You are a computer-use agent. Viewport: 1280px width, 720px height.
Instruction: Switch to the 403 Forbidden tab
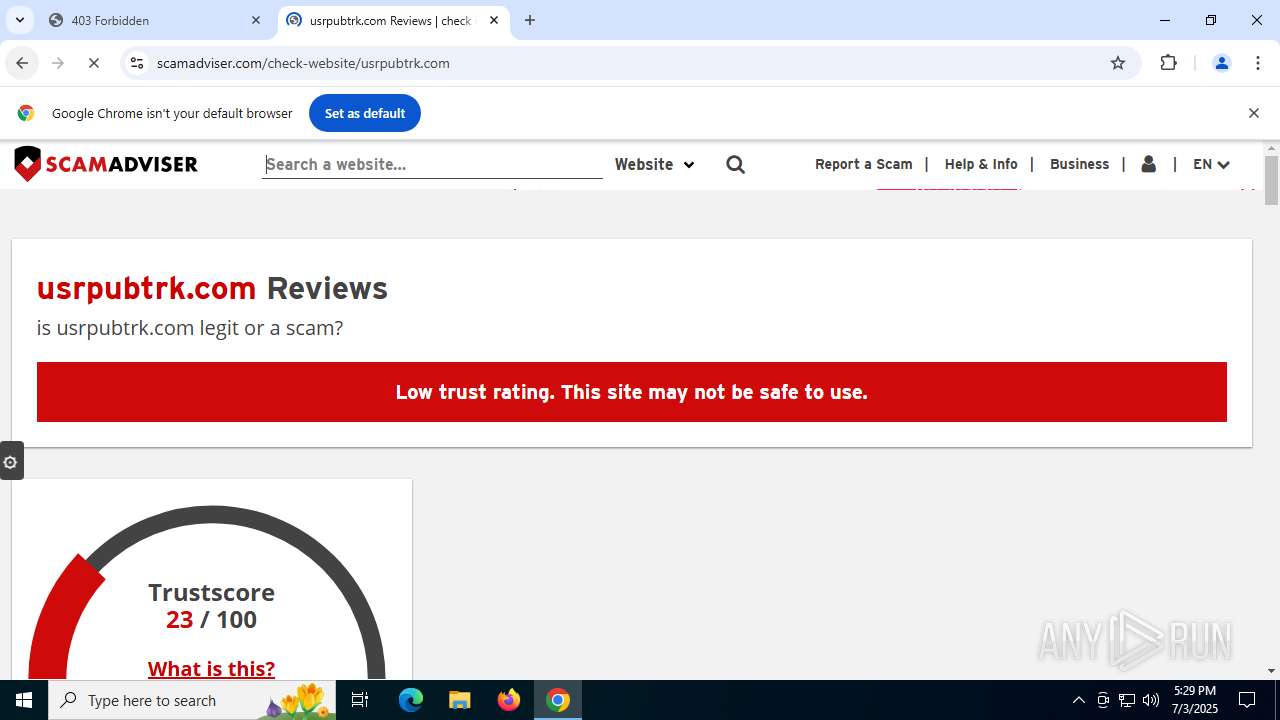[x=155, y=20]
